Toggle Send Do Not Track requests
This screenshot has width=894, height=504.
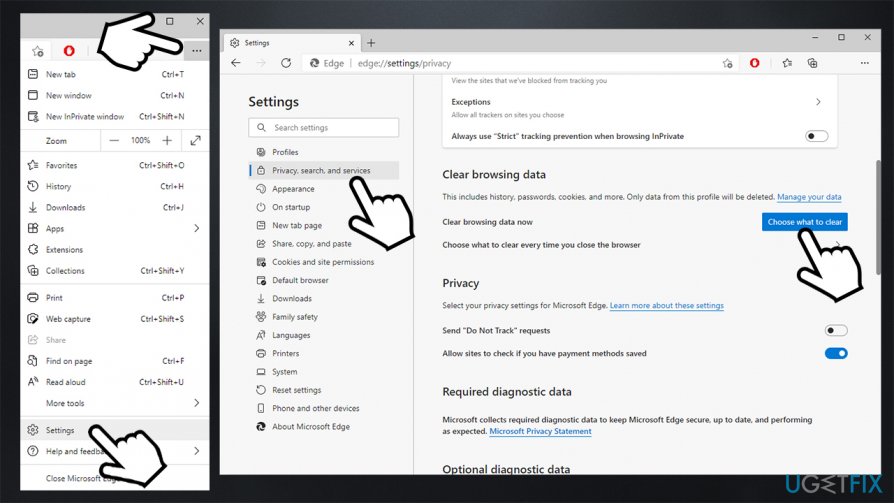(x=836, y=330)
